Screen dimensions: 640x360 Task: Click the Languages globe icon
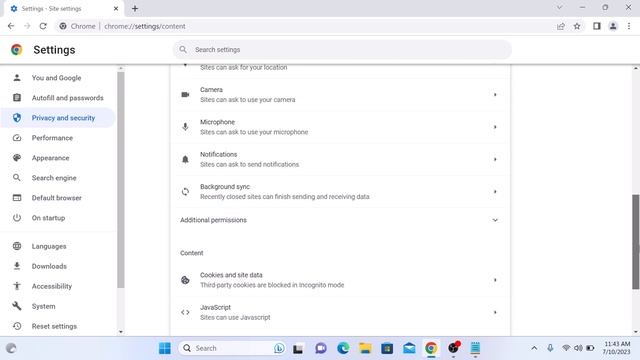coord(17,246)
